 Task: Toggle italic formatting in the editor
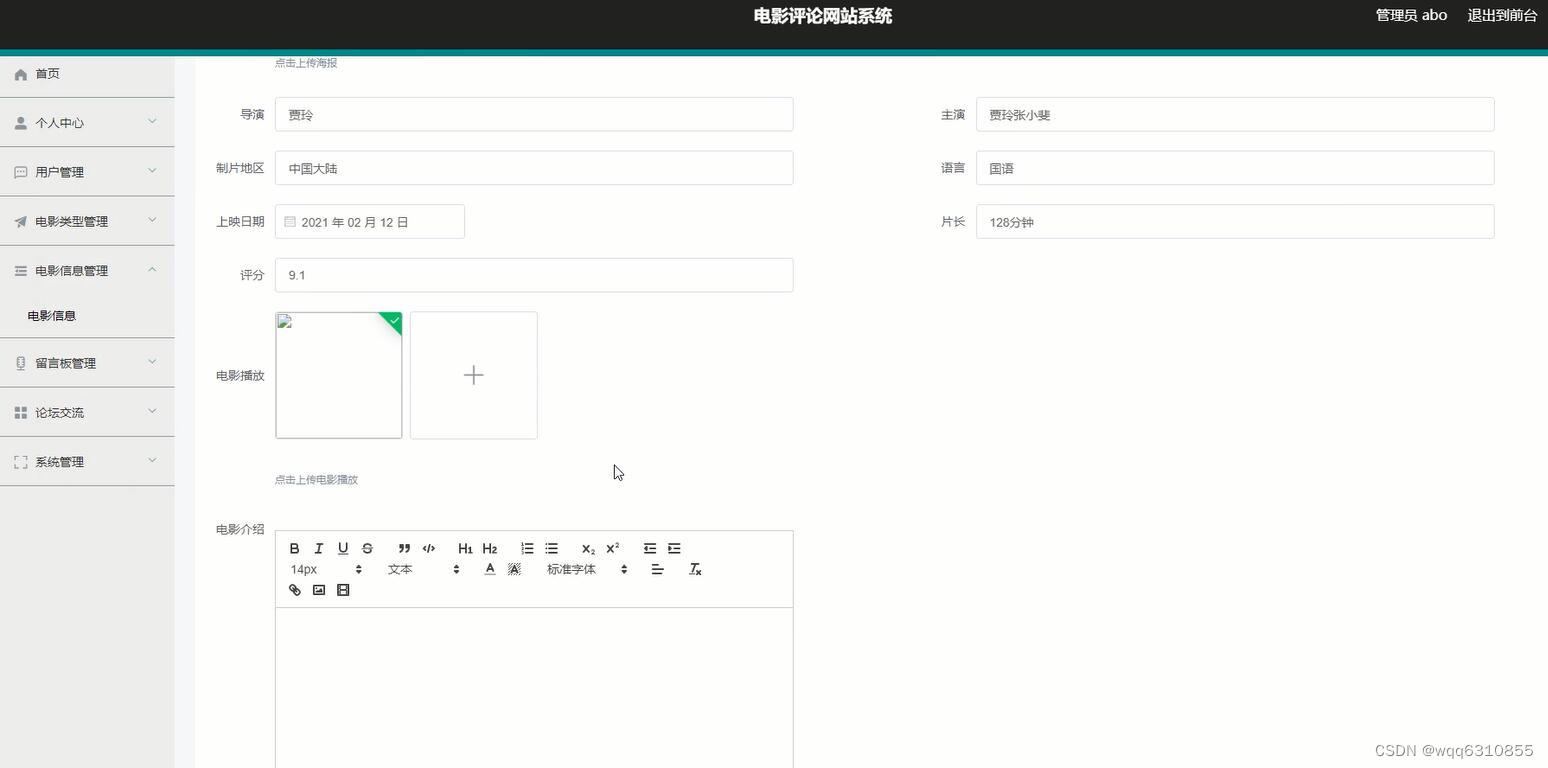pyautogui.click(x=319, y=548)
